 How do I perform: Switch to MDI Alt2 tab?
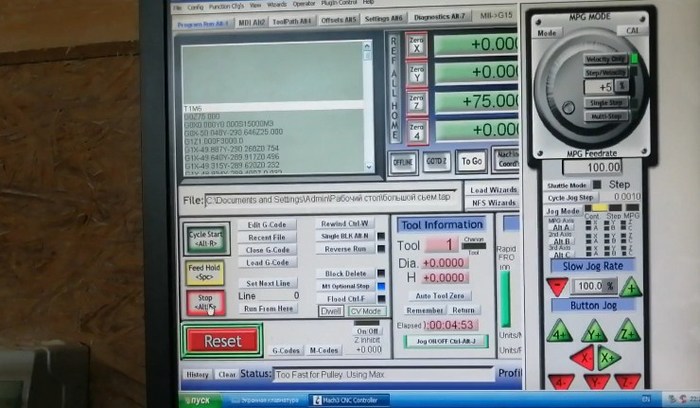tap(251, 22)
